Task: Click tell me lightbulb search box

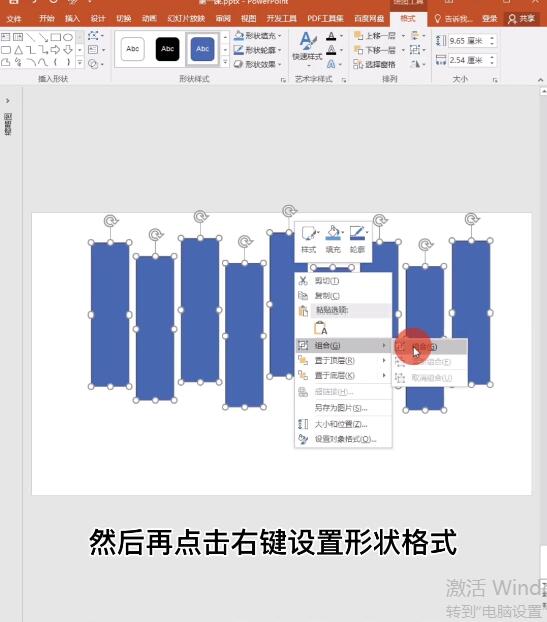Action: coord(453,19)
